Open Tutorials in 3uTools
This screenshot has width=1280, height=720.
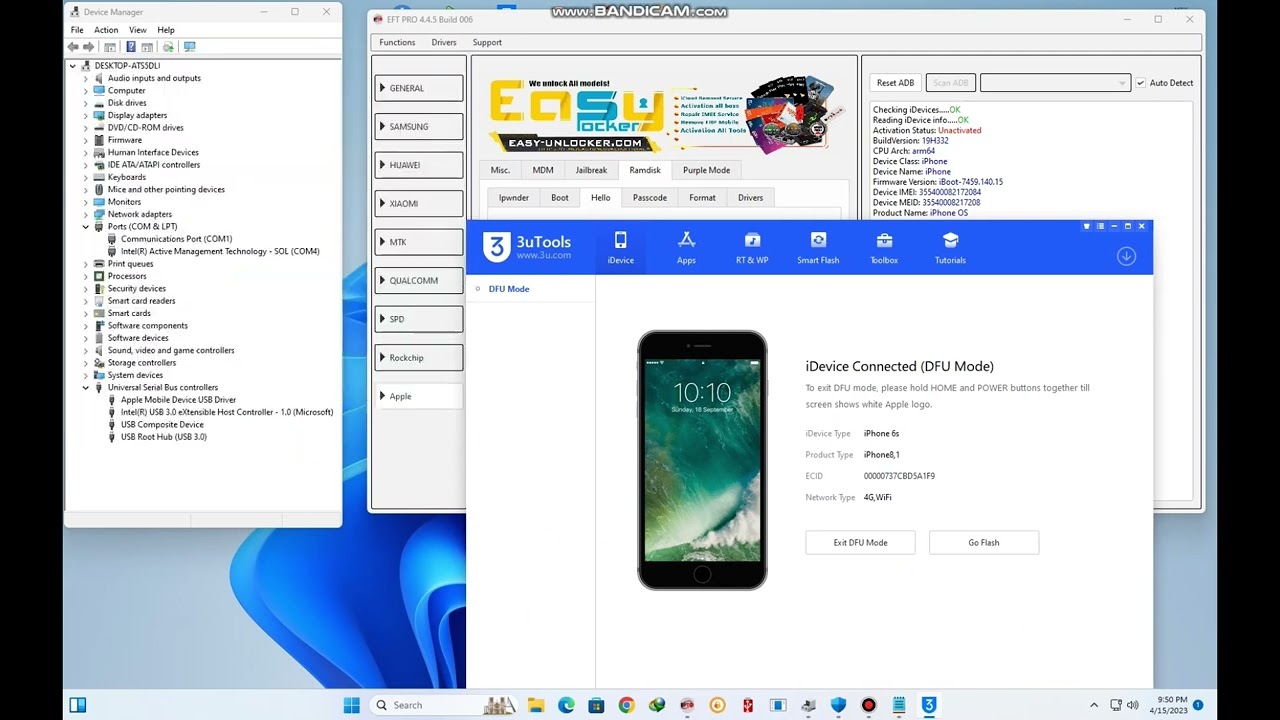click(950, 248)
